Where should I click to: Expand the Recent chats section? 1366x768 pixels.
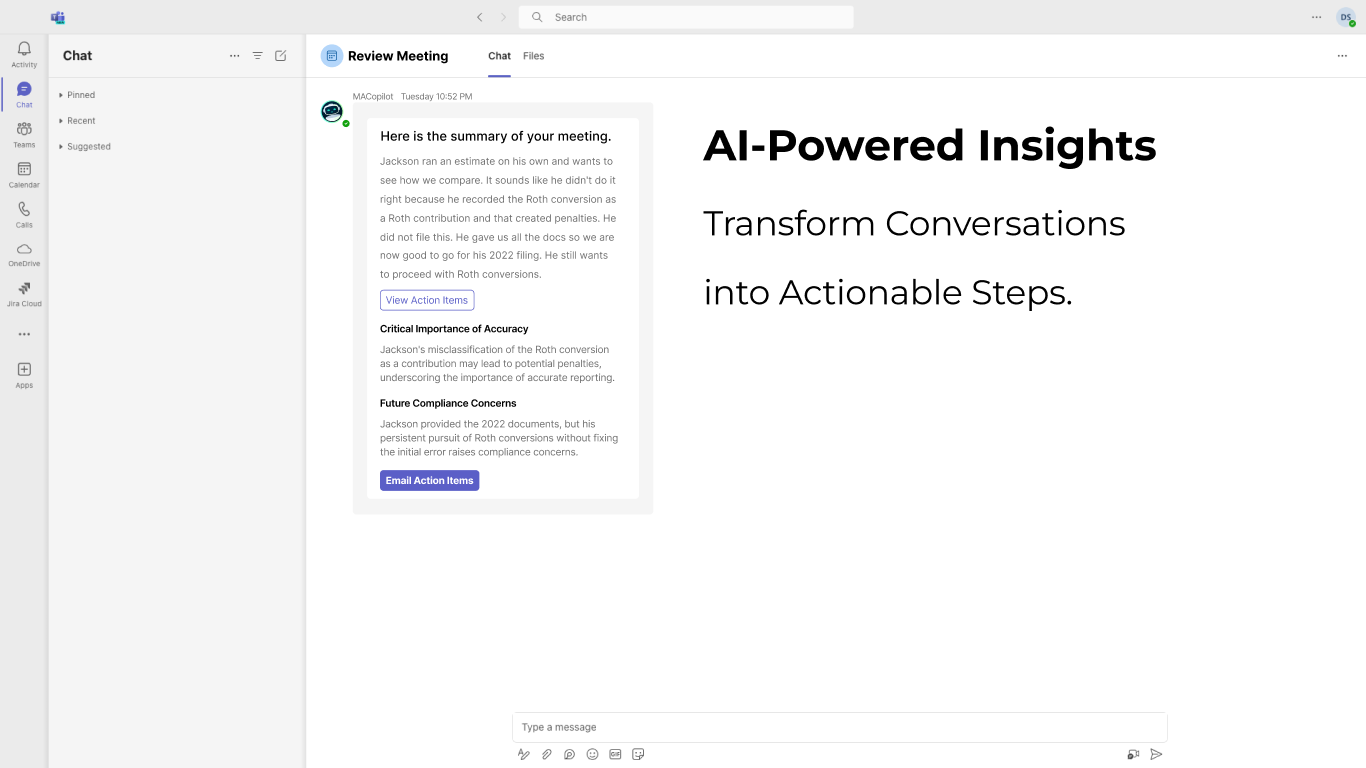tap(78, 121)
